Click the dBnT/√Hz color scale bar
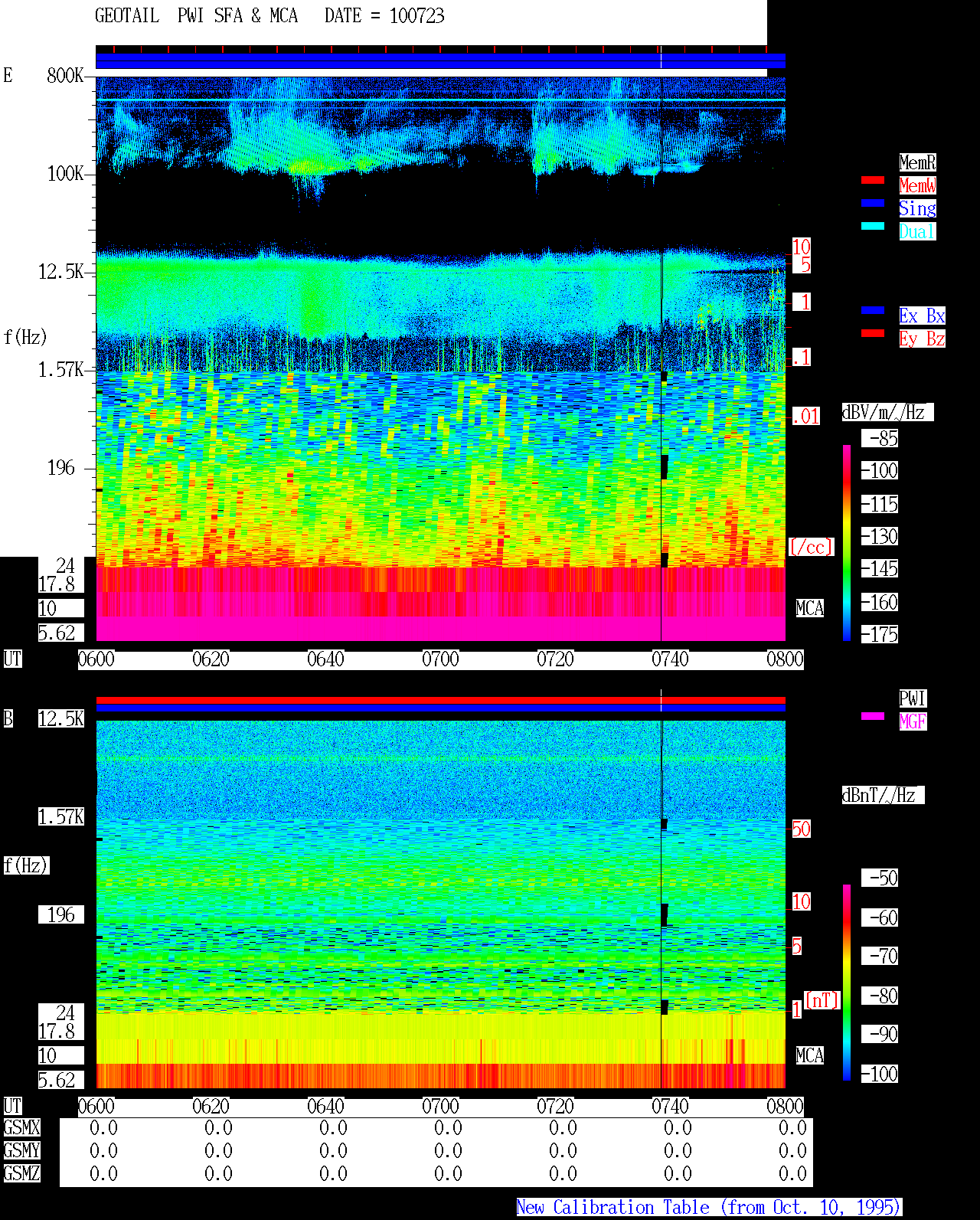The width and height of the screenshot is (980, 1220). (847, 983)
